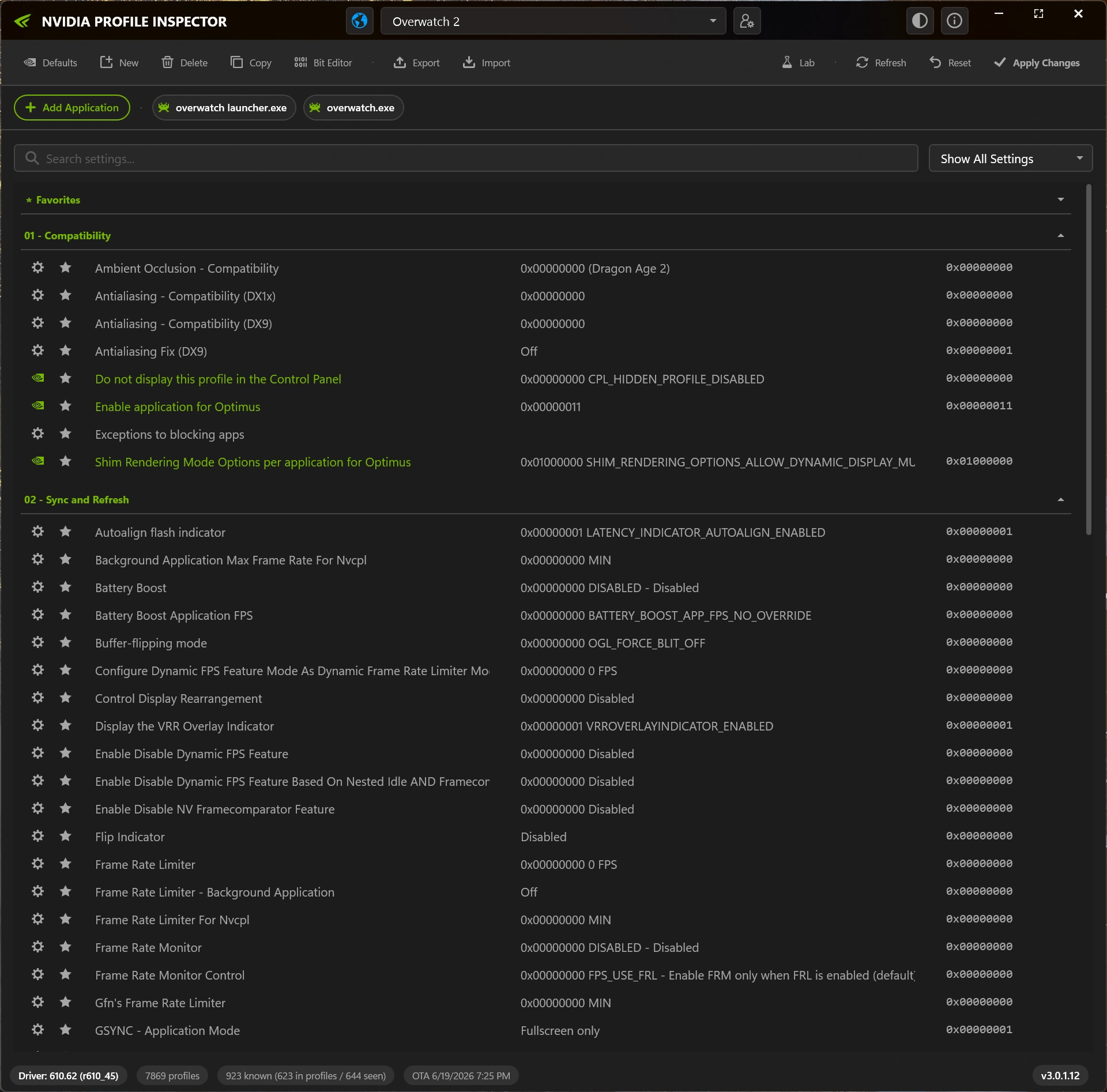This screenshot has height=1092, width=1107.
Task: Select the Enable Disable NV Framecomparator Feature row
Action: 545,809
